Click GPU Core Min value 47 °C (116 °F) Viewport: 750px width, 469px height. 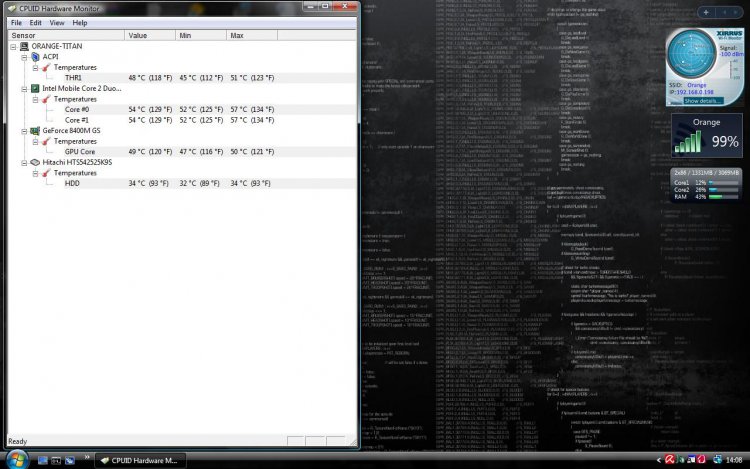(x=201, y=152)
